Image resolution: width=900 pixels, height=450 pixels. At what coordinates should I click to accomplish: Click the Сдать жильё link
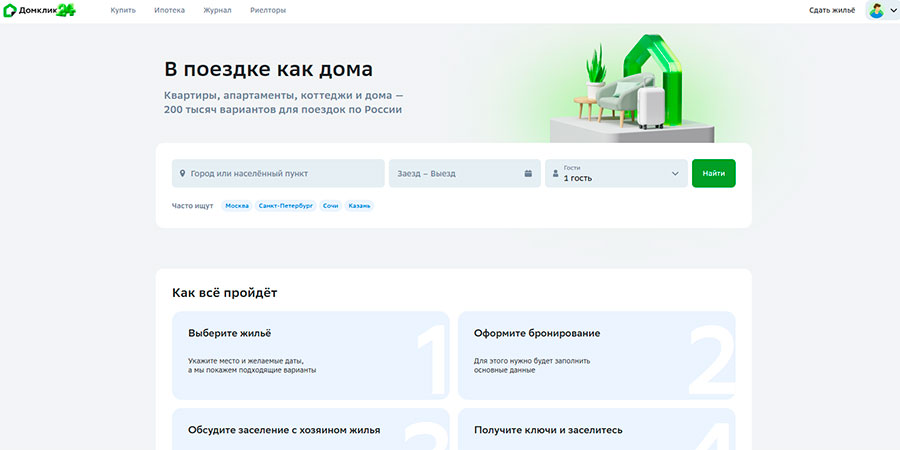(x=832, y=10)
